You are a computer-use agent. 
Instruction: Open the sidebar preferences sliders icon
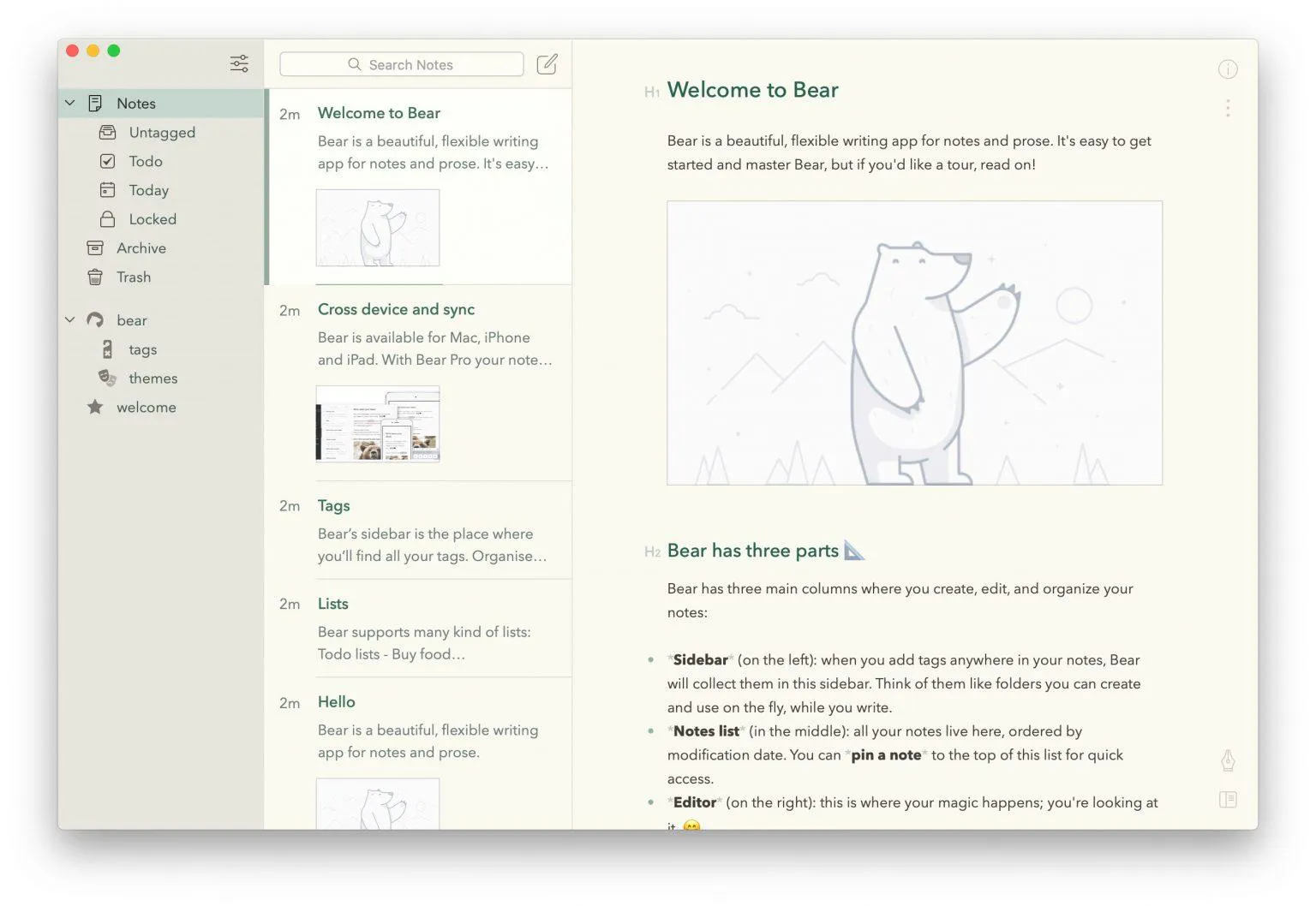[x=239, y=63]
